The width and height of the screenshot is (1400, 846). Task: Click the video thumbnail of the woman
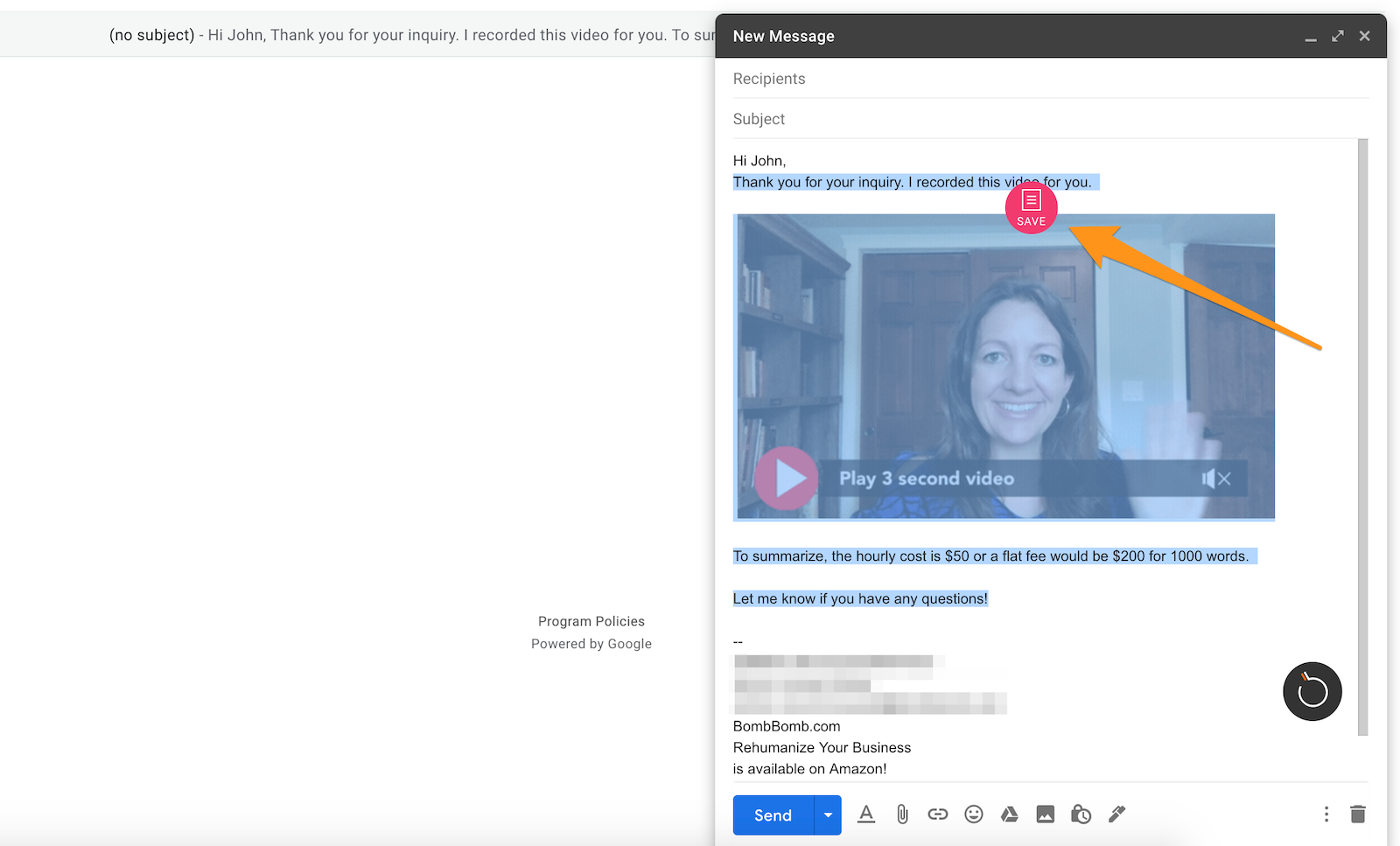(x=1004, y=367)
